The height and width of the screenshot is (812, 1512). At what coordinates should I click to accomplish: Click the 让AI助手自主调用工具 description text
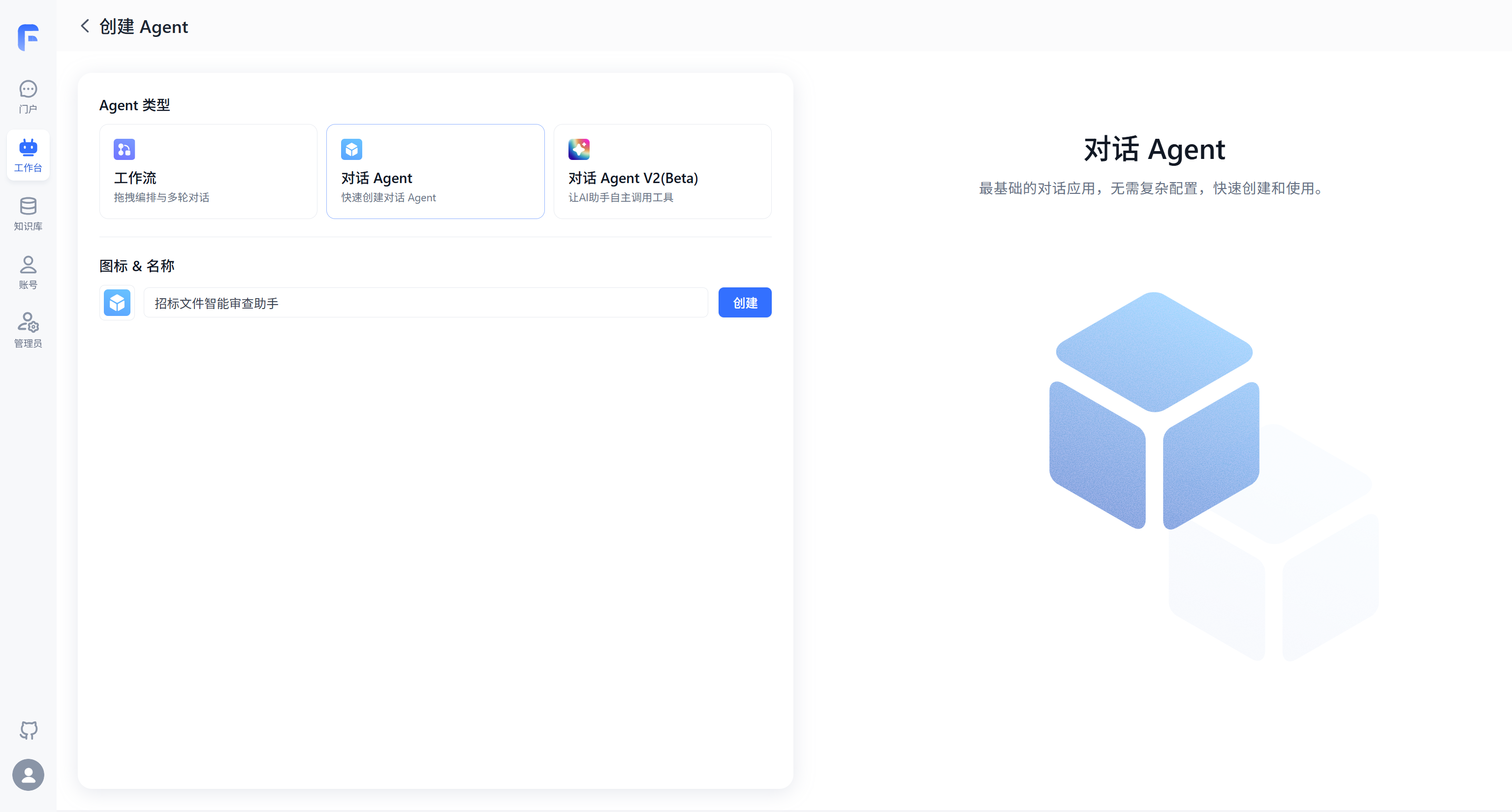[621, 198]
